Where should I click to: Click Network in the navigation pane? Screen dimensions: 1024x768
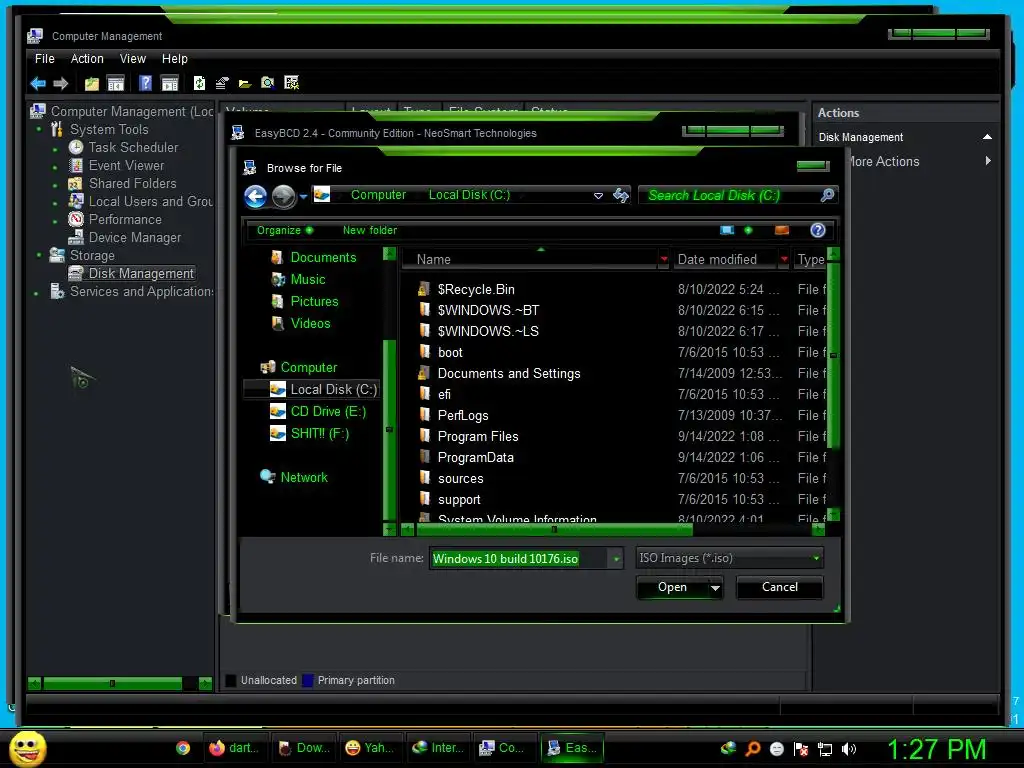[x=304, y=477]
